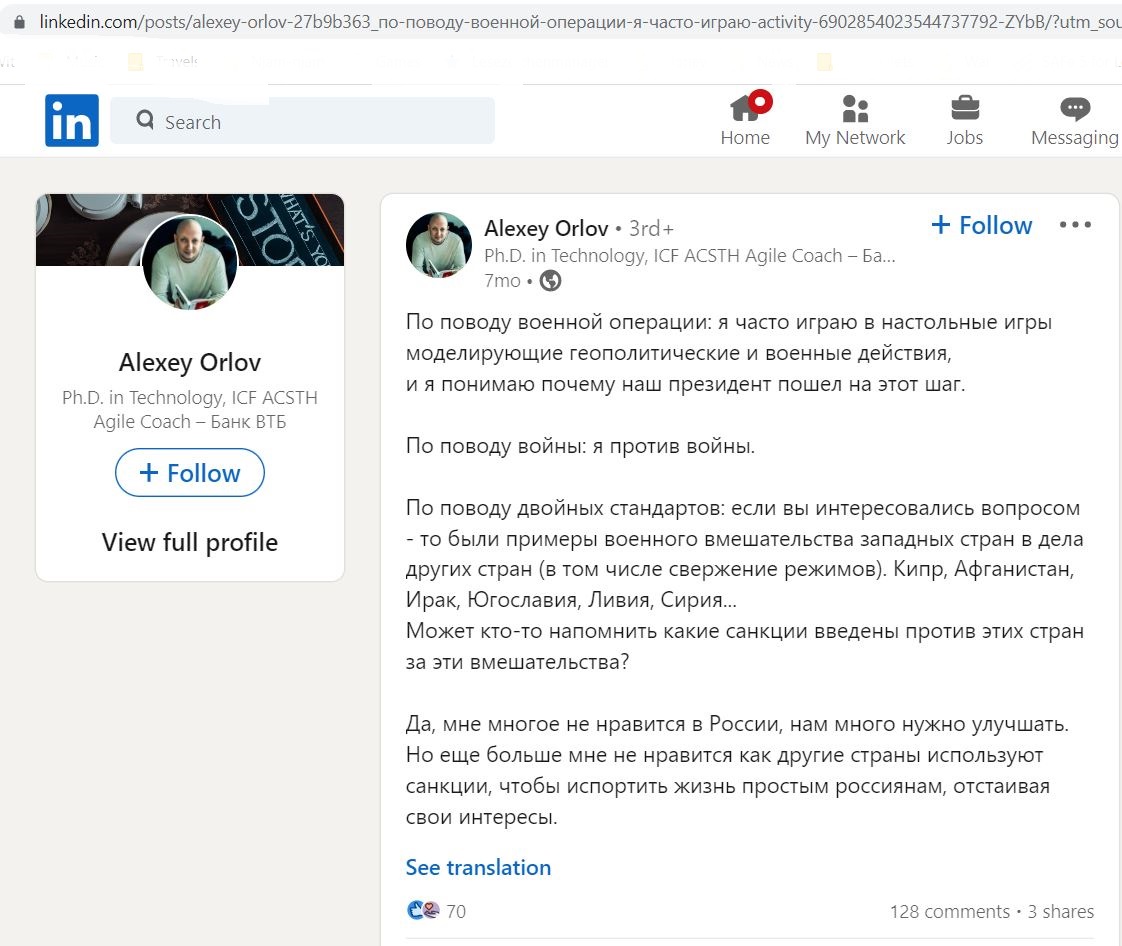The image size is (1122, 946).
Task: Click the search magnifier icon
Action: (145, 120)
